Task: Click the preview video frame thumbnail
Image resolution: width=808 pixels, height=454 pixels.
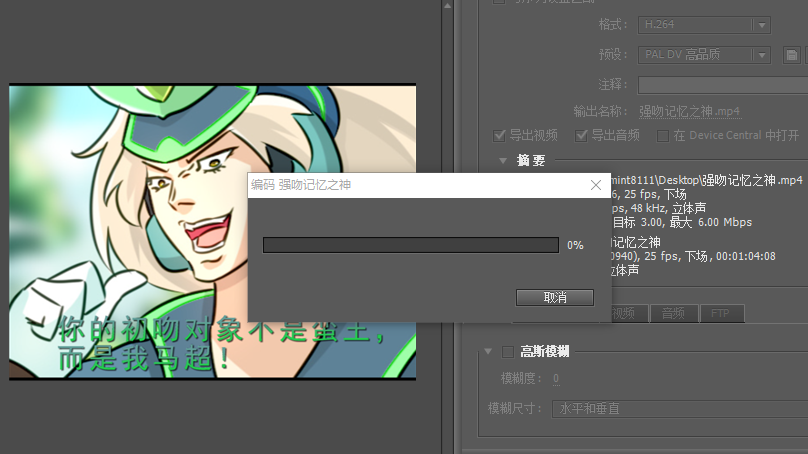Action: (x=212, y=232)
